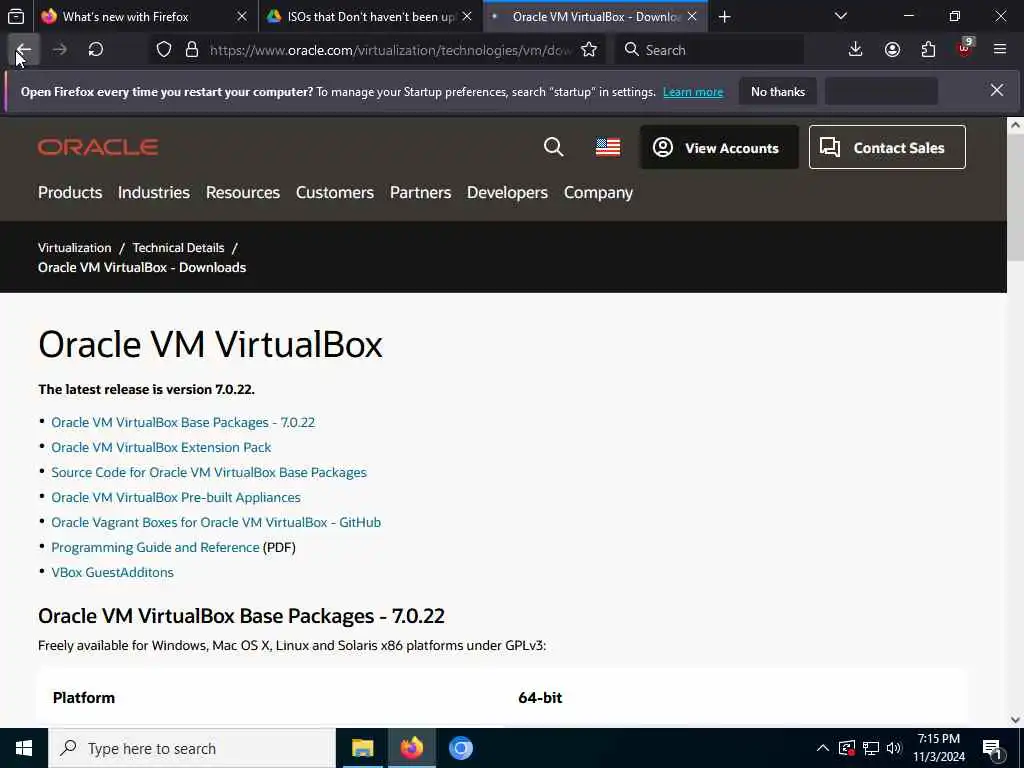Open the tracking protection shield icon
This screenshot has height=768, width=1024.
164,50
